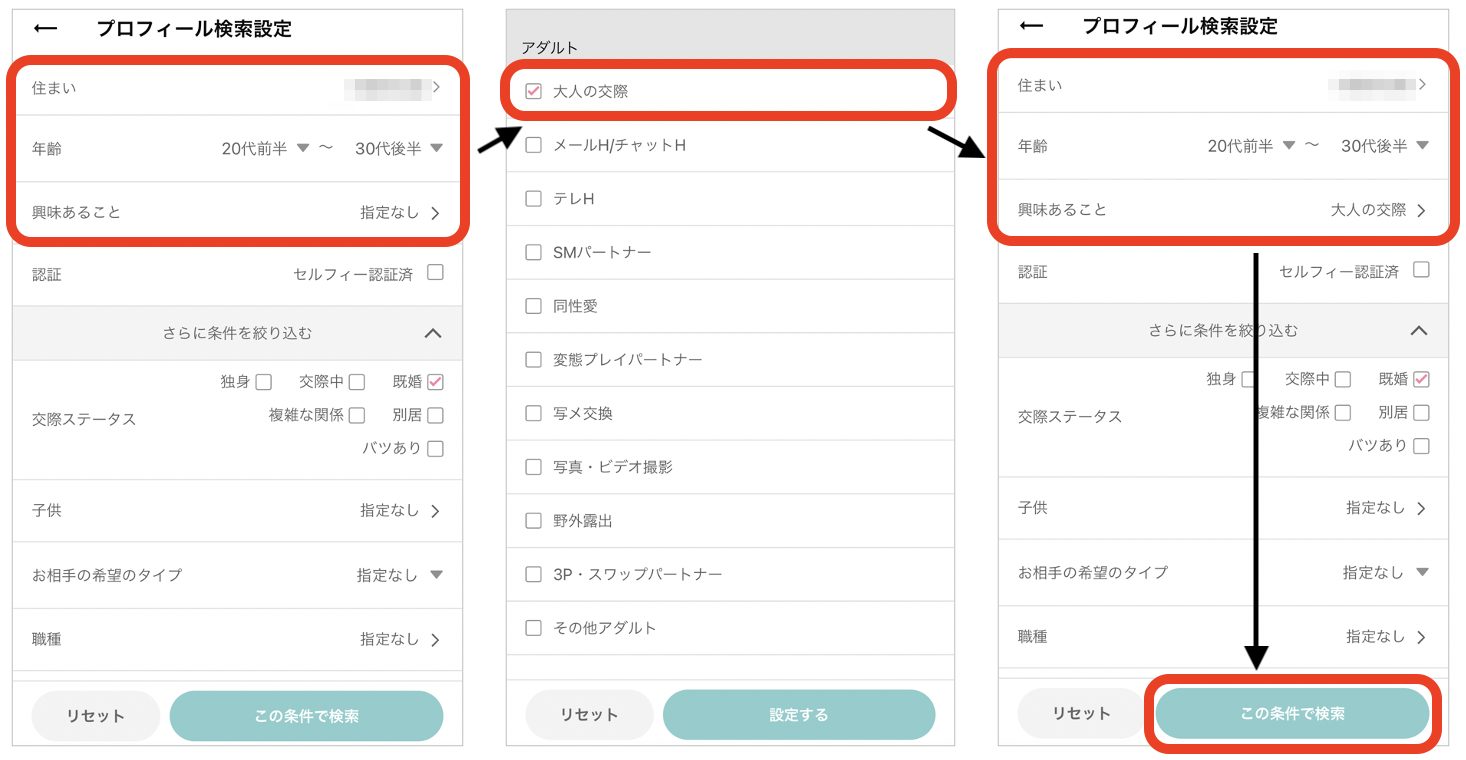Click リセット button in the middle screen
This screenshot has width=1466, height=760.
pyautogui.click(x=589, y=715)
